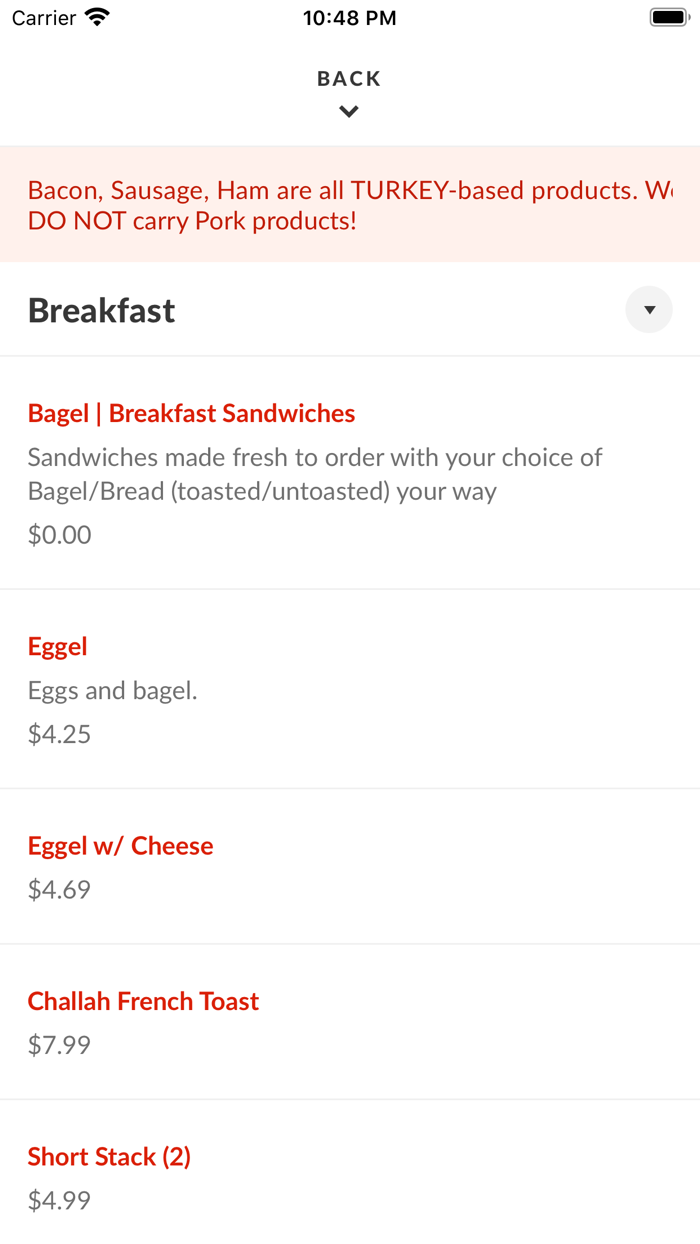Viewport: 700px width, 1244px height.
Task: Tap the down arrow under the BACK label
Action: click(349, 111)
